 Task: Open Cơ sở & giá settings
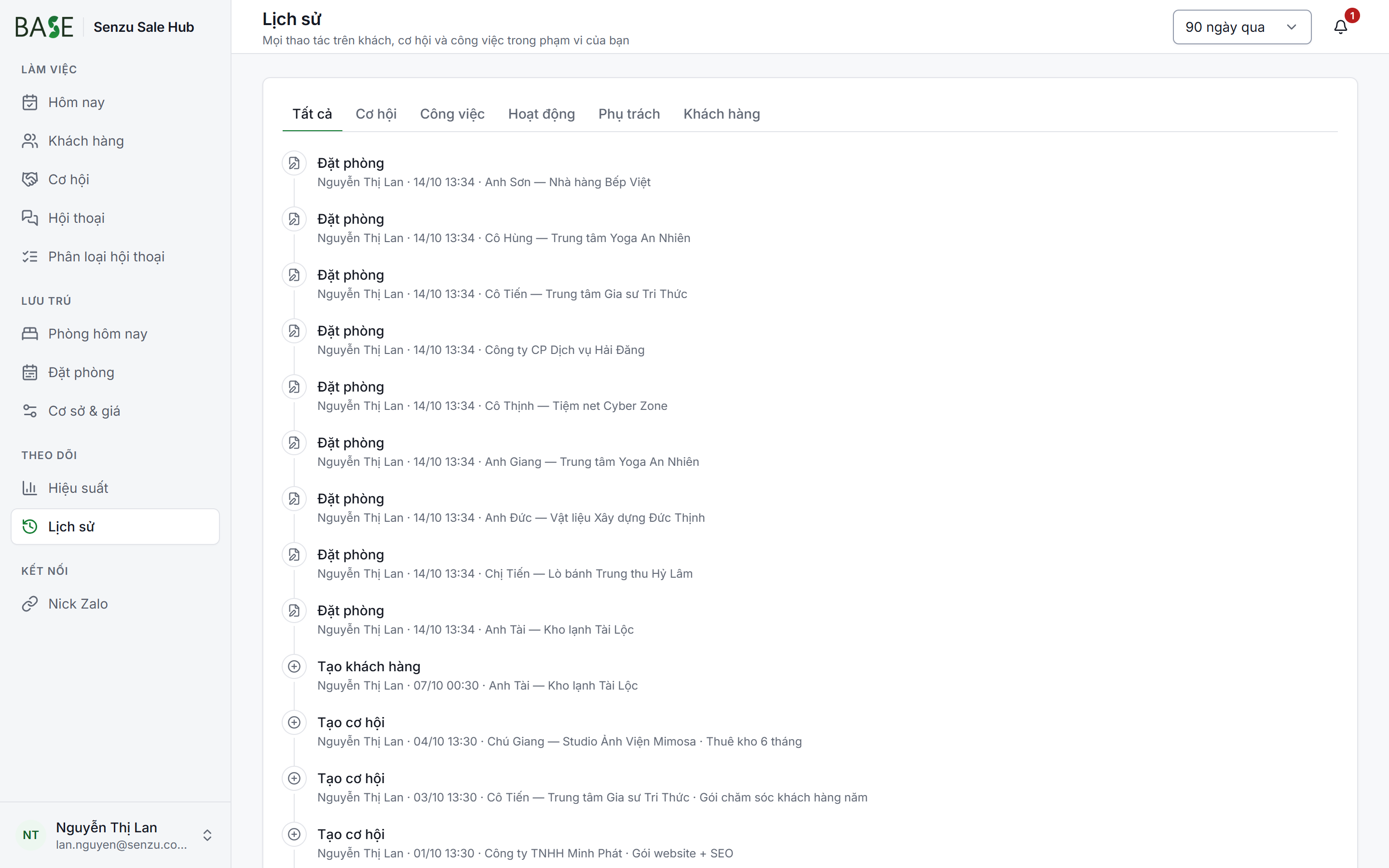click(x=115, y=410)
